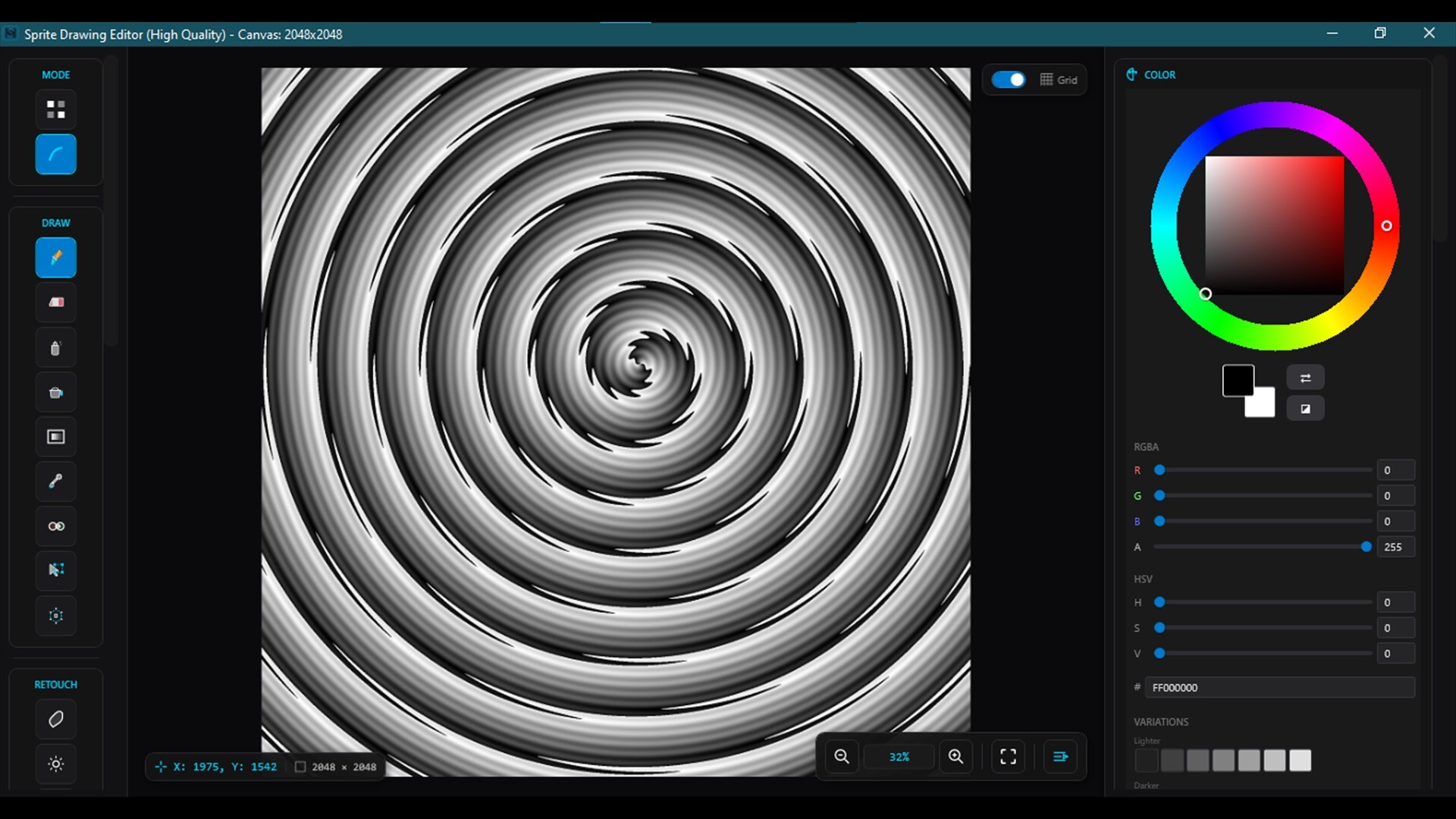Viewport: 1456px width, 819px height.
Task: Adjust the S saturation slider
Action: [x=1263, y=628]
